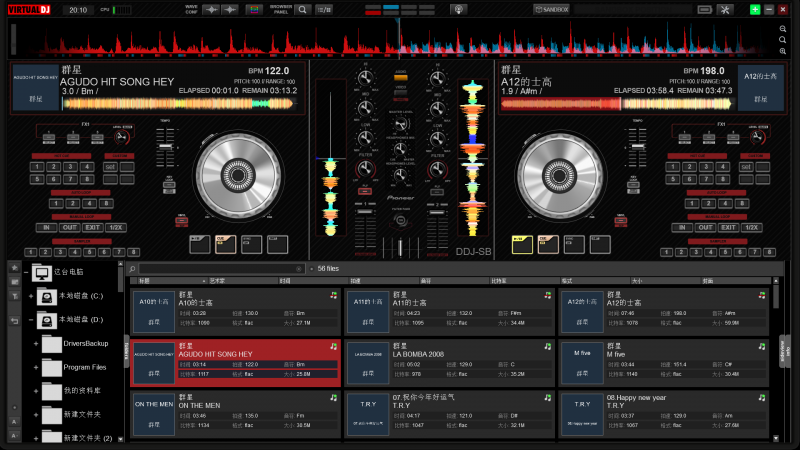The image size is (800, 450).
Task: Expand the 本地磁盘 (C:) drive node
Action: [x=30, y=296]
